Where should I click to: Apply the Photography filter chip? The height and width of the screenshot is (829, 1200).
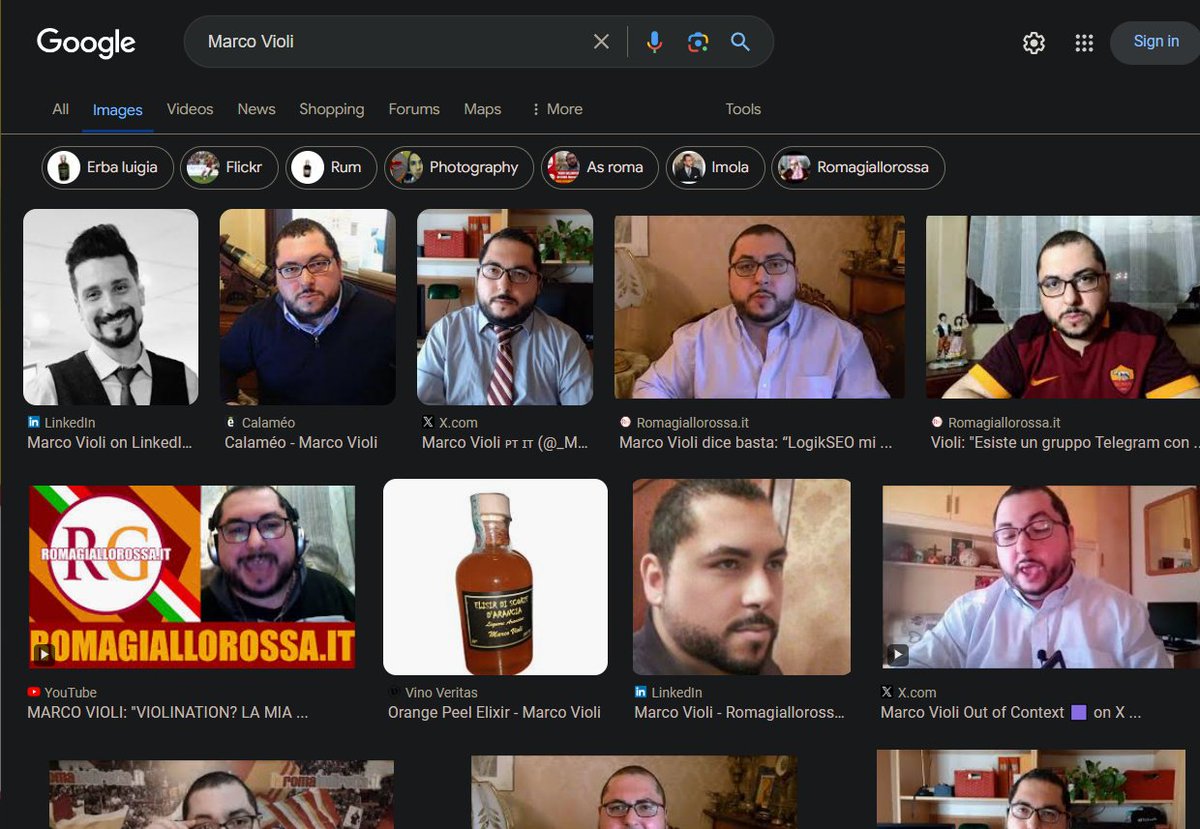pos(458,167)
